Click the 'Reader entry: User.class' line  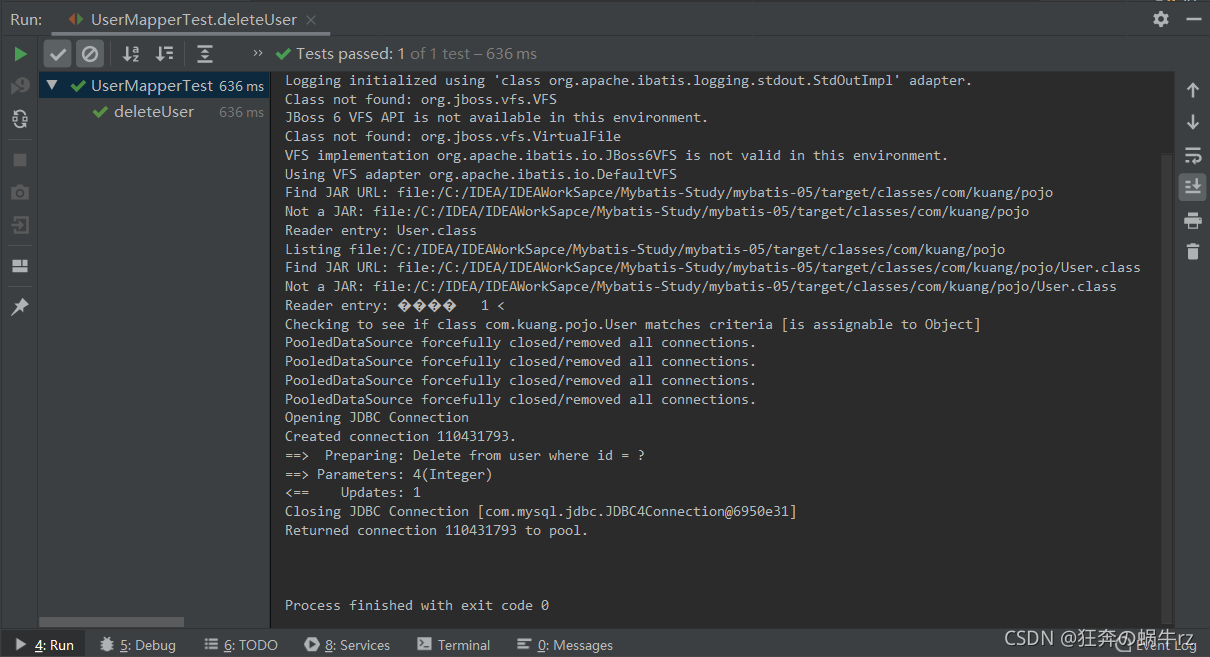tap(381, 230)
